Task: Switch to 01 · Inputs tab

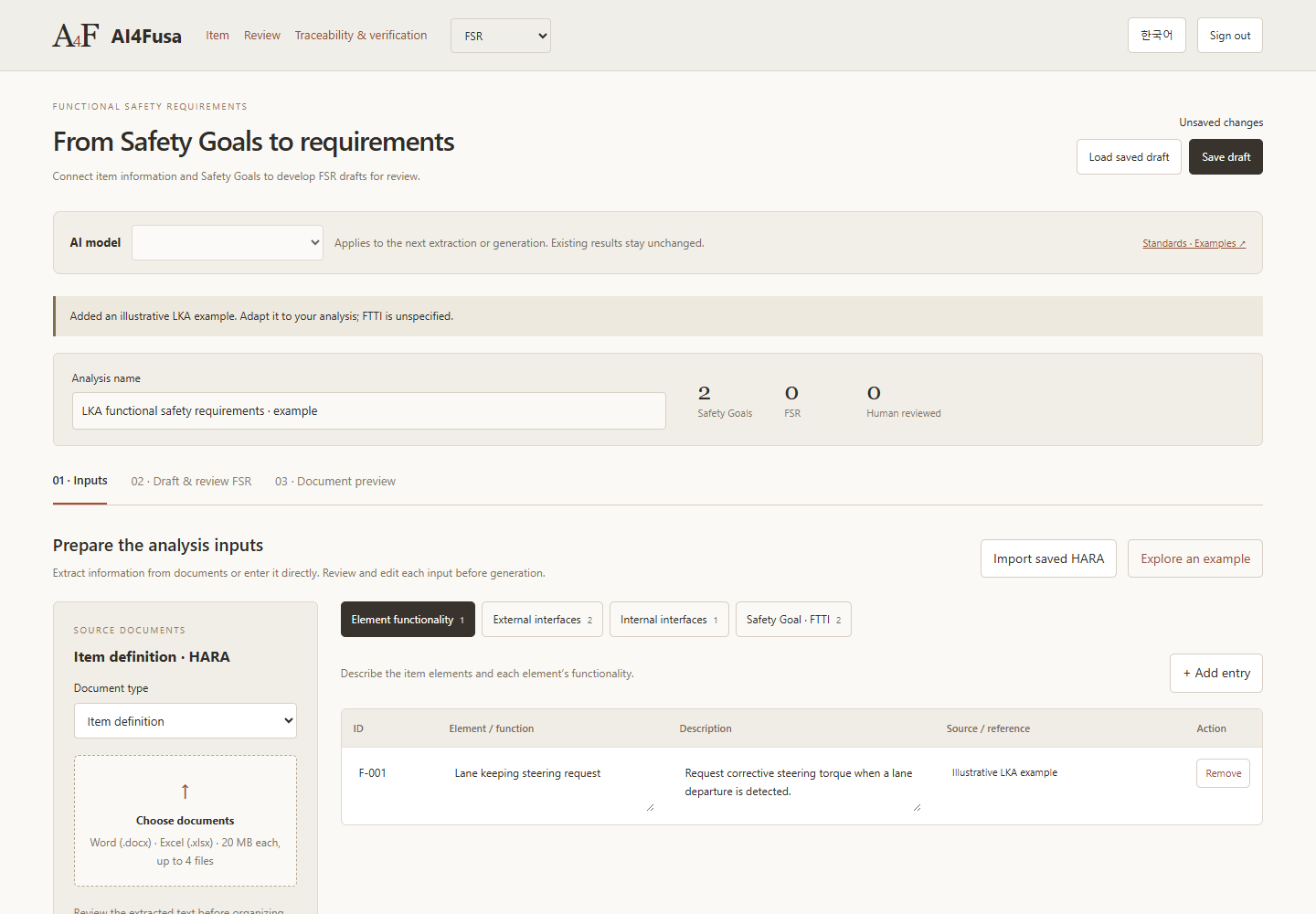Action: pyautogui.click(x=80, y=481)
